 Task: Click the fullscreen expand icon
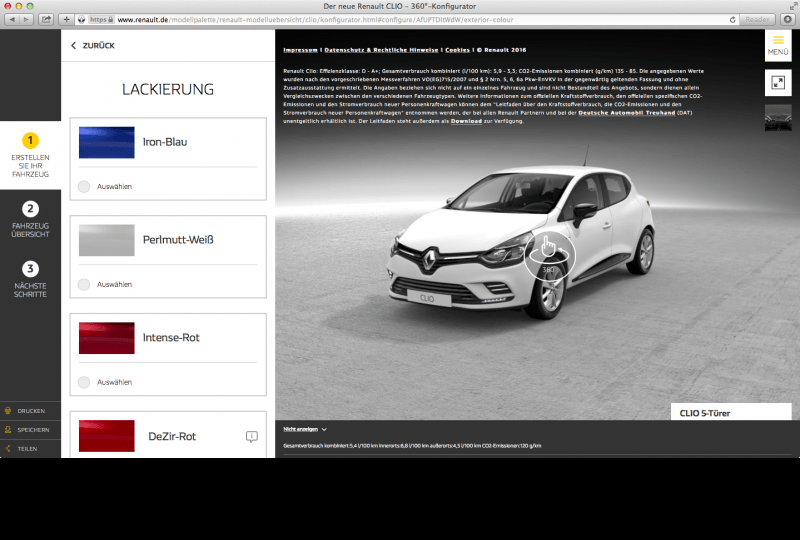[778, 83]
